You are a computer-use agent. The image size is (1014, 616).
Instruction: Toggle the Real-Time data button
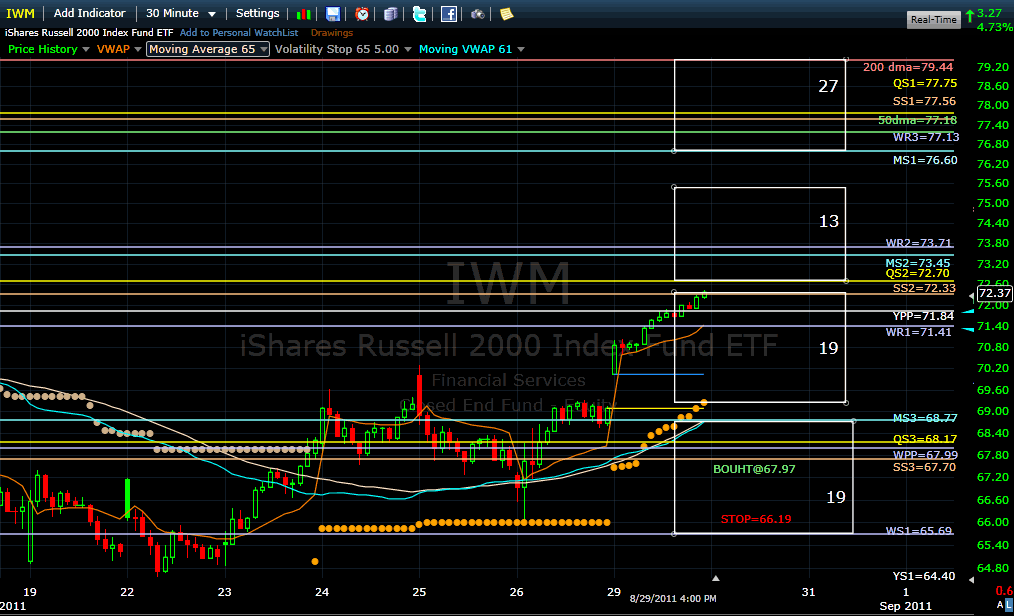(x=933, y=19)
